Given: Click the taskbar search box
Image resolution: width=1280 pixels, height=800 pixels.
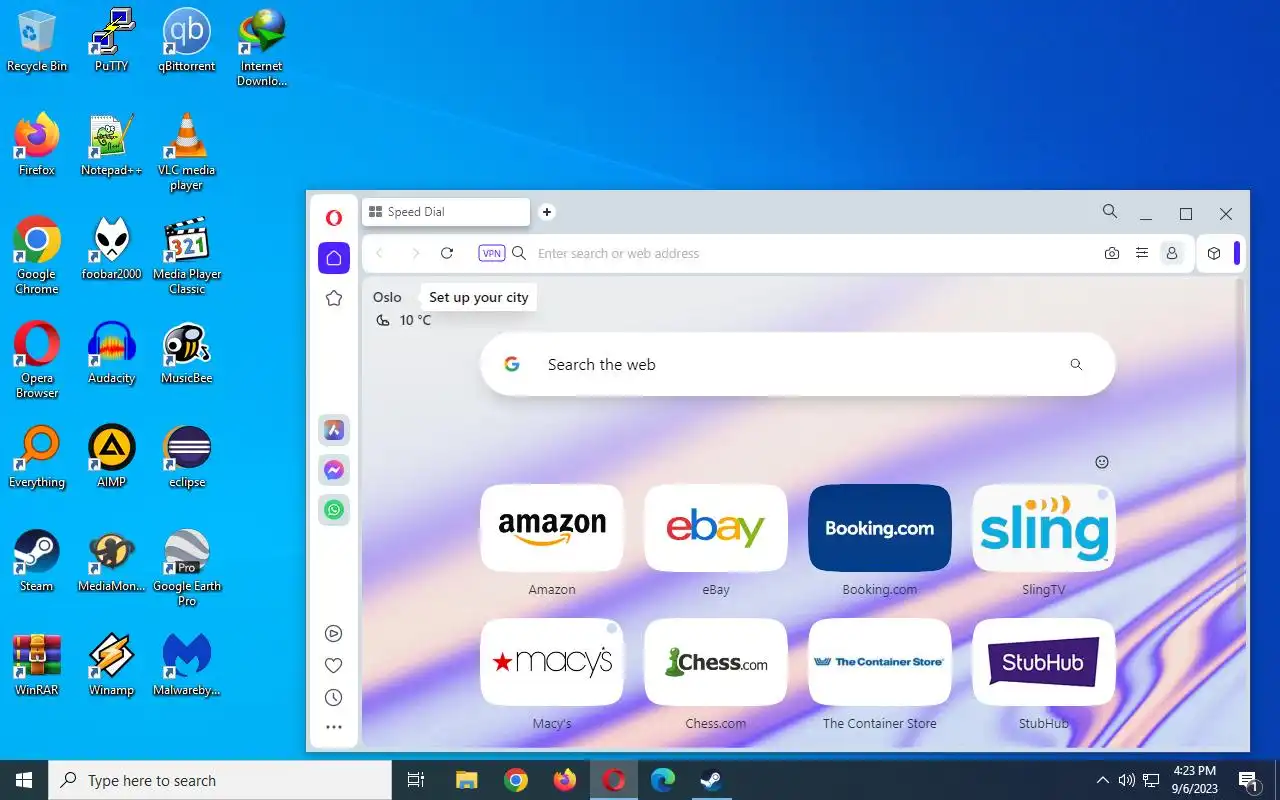Looking at the screenshot, I should [x=220, y=780].
